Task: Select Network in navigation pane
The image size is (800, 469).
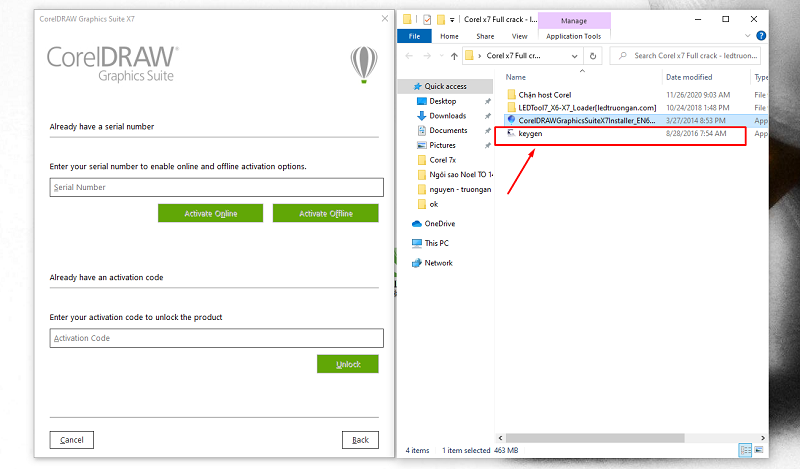Action: click(438, 263)
